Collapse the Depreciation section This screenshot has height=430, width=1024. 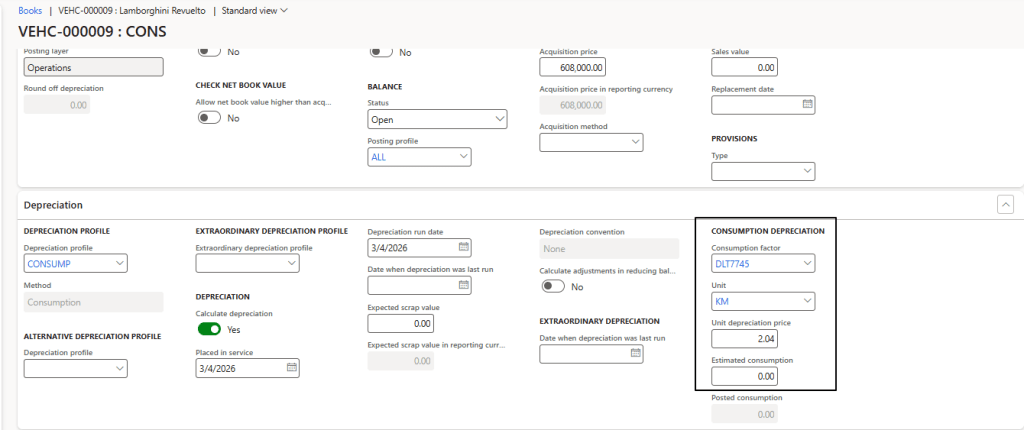(x=1005, y=204)
